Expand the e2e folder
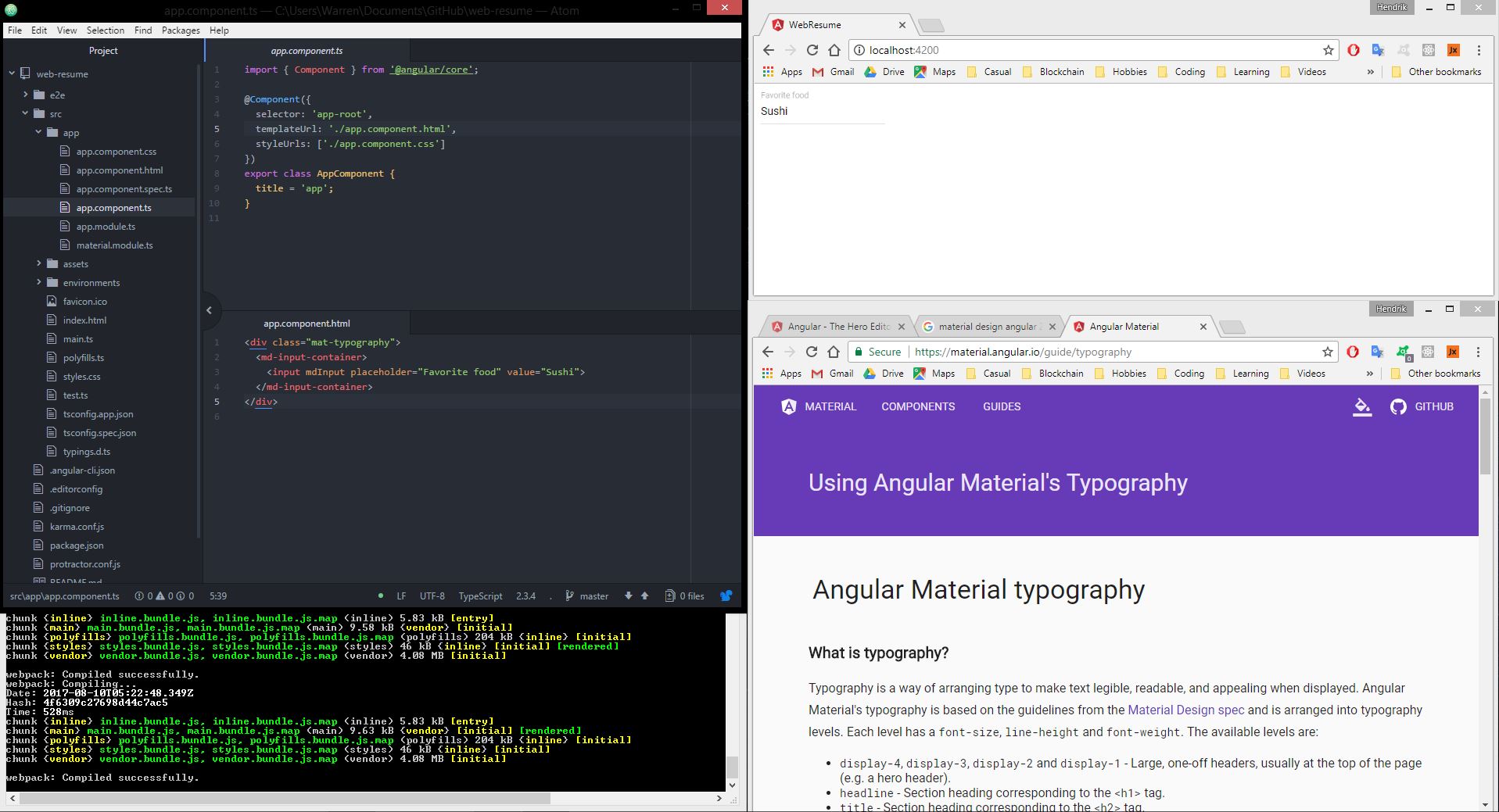1499x812 pixels. pyautogui.click(x=26, y=95)
